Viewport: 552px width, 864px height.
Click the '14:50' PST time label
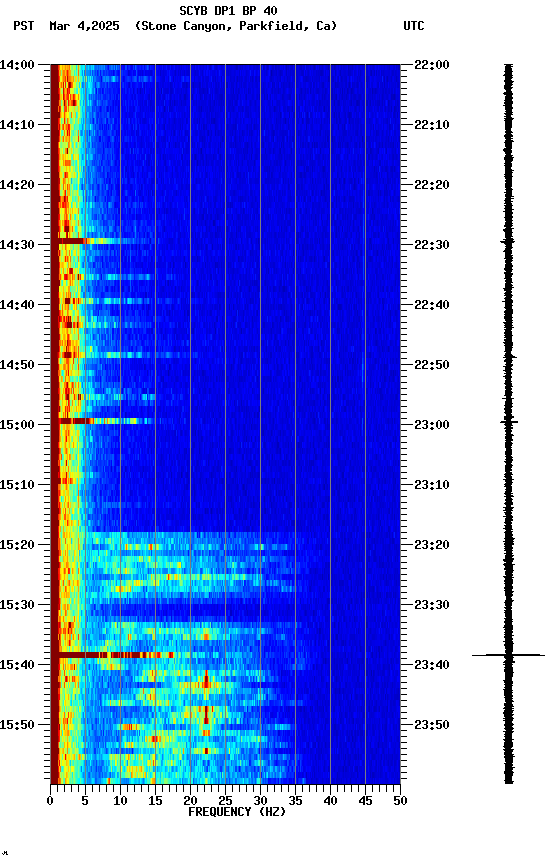(17, 365)
